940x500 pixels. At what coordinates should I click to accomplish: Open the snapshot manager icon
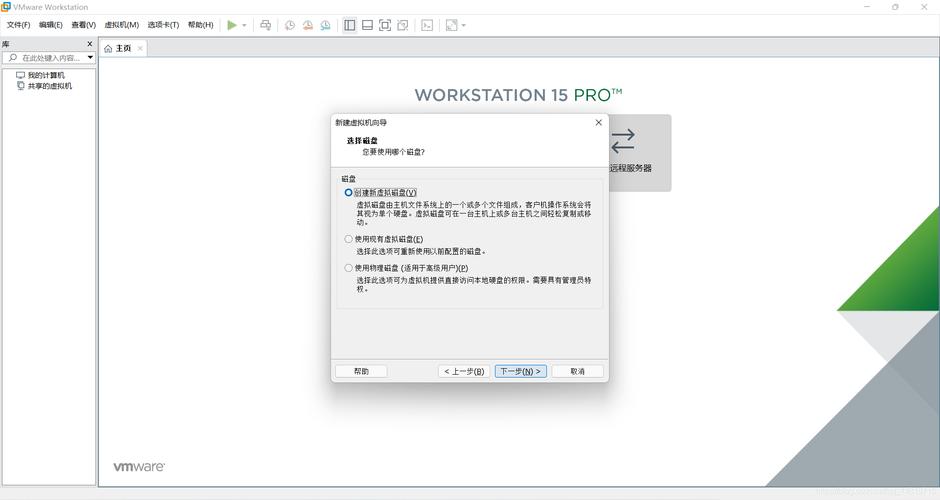tap(325, 25)
